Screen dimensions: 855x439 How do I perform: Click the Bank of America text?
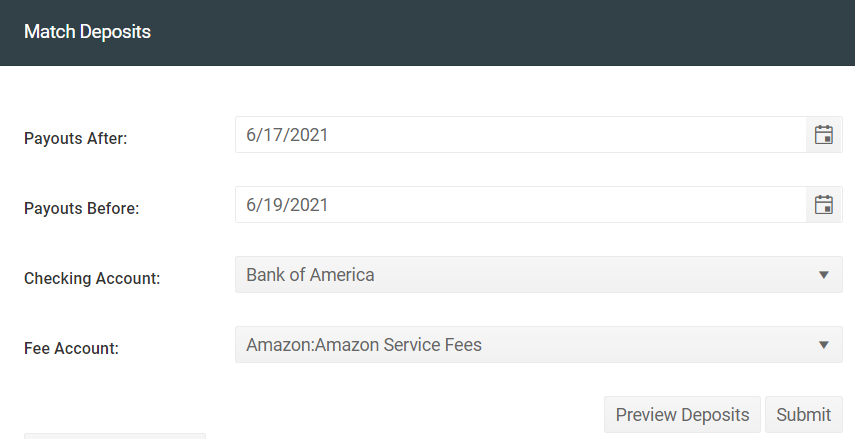310,275
